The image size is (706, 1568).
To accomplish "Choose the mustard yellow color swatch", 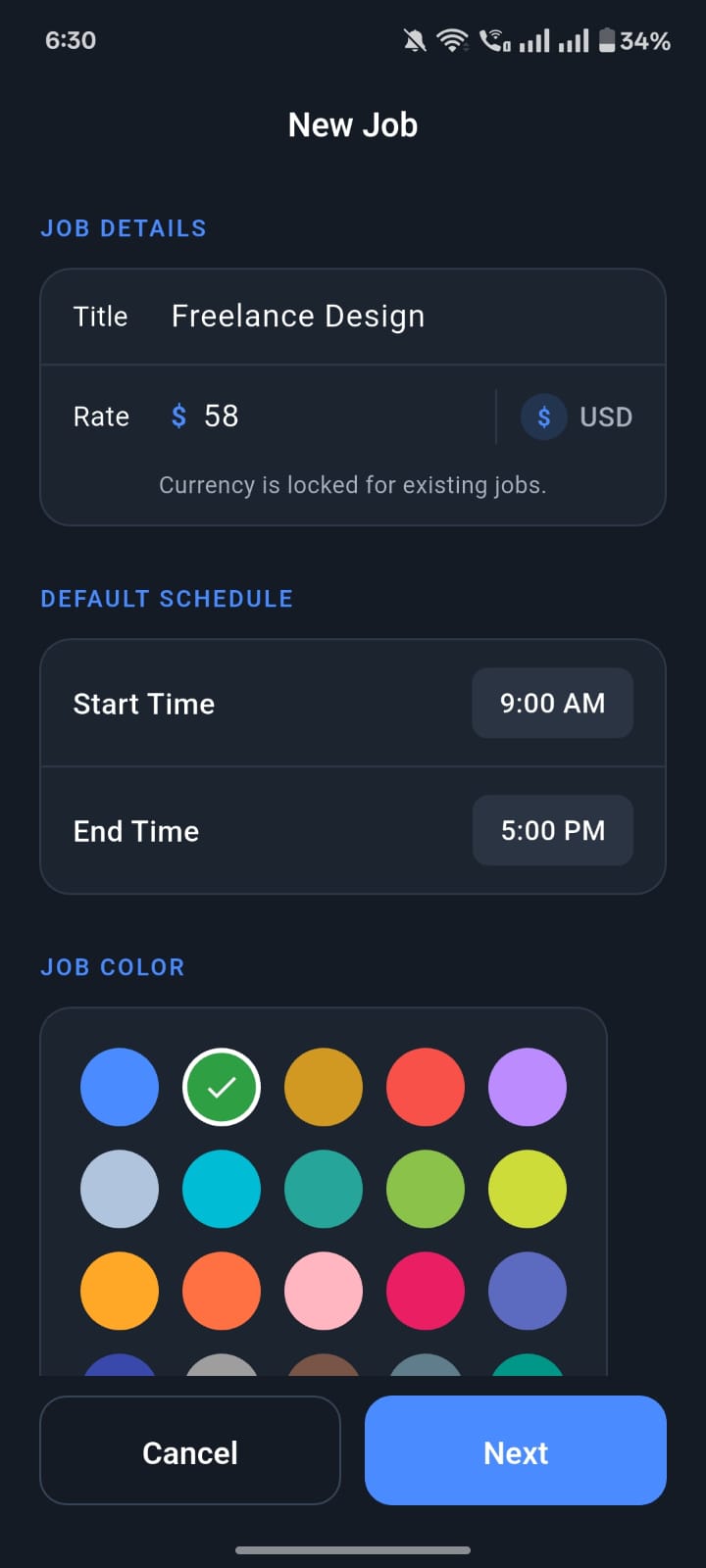I will pos(324,1087).
